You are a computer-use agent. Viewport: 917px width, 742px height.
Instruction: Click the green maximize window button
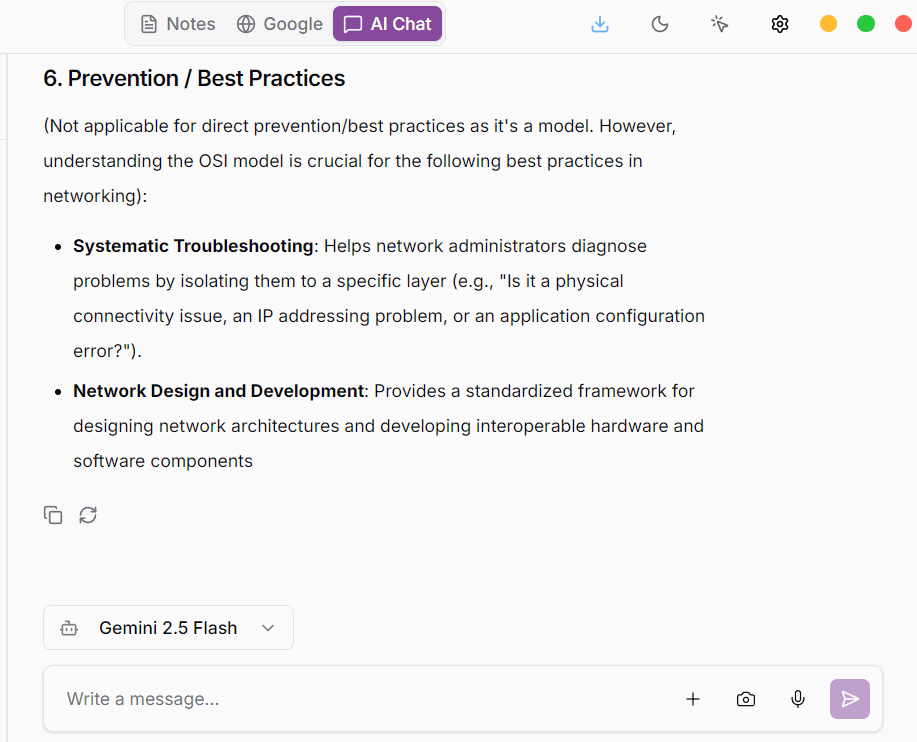pos(866,24)
